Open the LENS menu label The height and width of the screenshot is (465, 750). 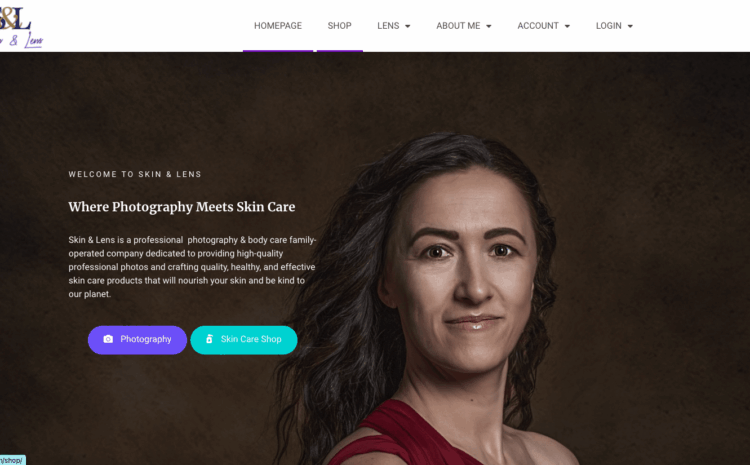[388, 26]
